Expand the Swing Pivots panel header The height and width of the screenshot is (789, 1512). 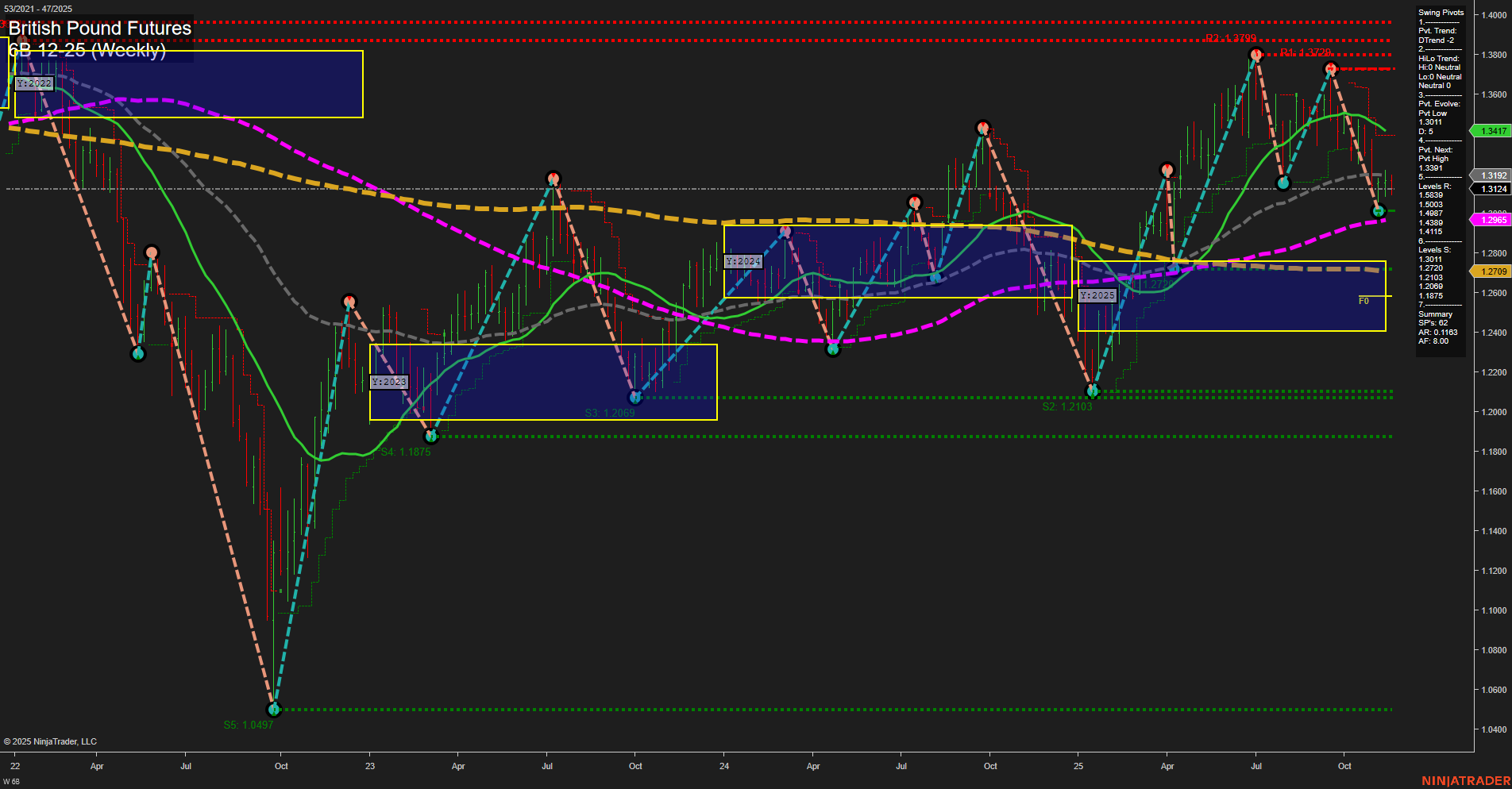(1439, 12)
